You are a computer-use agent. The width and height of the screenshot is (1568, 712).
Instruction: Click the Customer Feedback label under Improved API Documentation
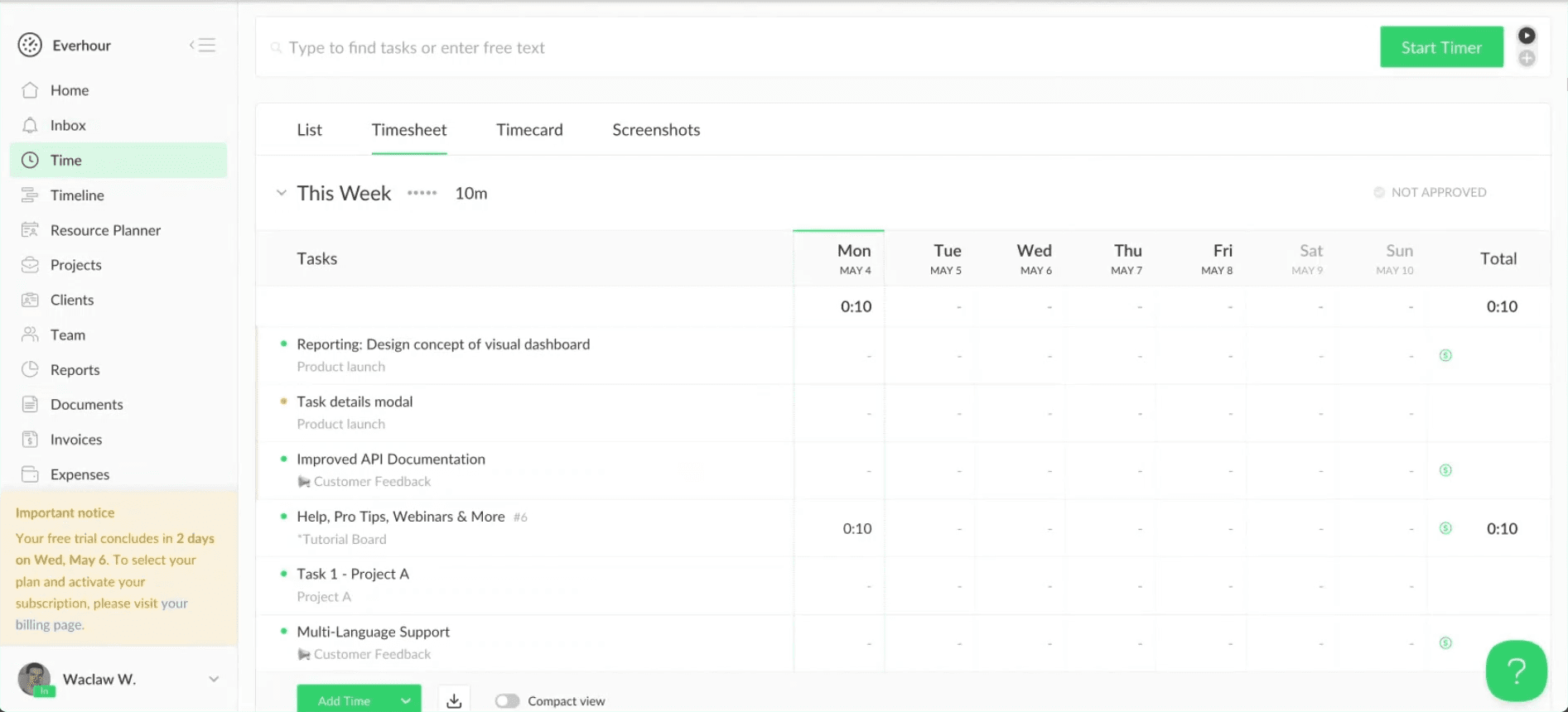coord(372,482)
